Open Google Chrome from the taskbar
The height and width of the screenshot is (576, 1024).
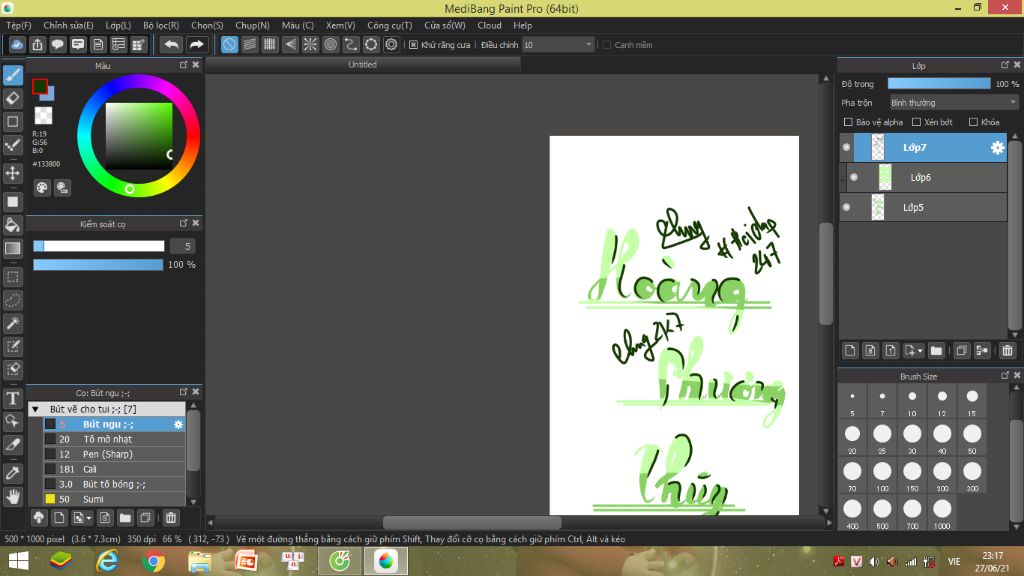pos(153,561)
